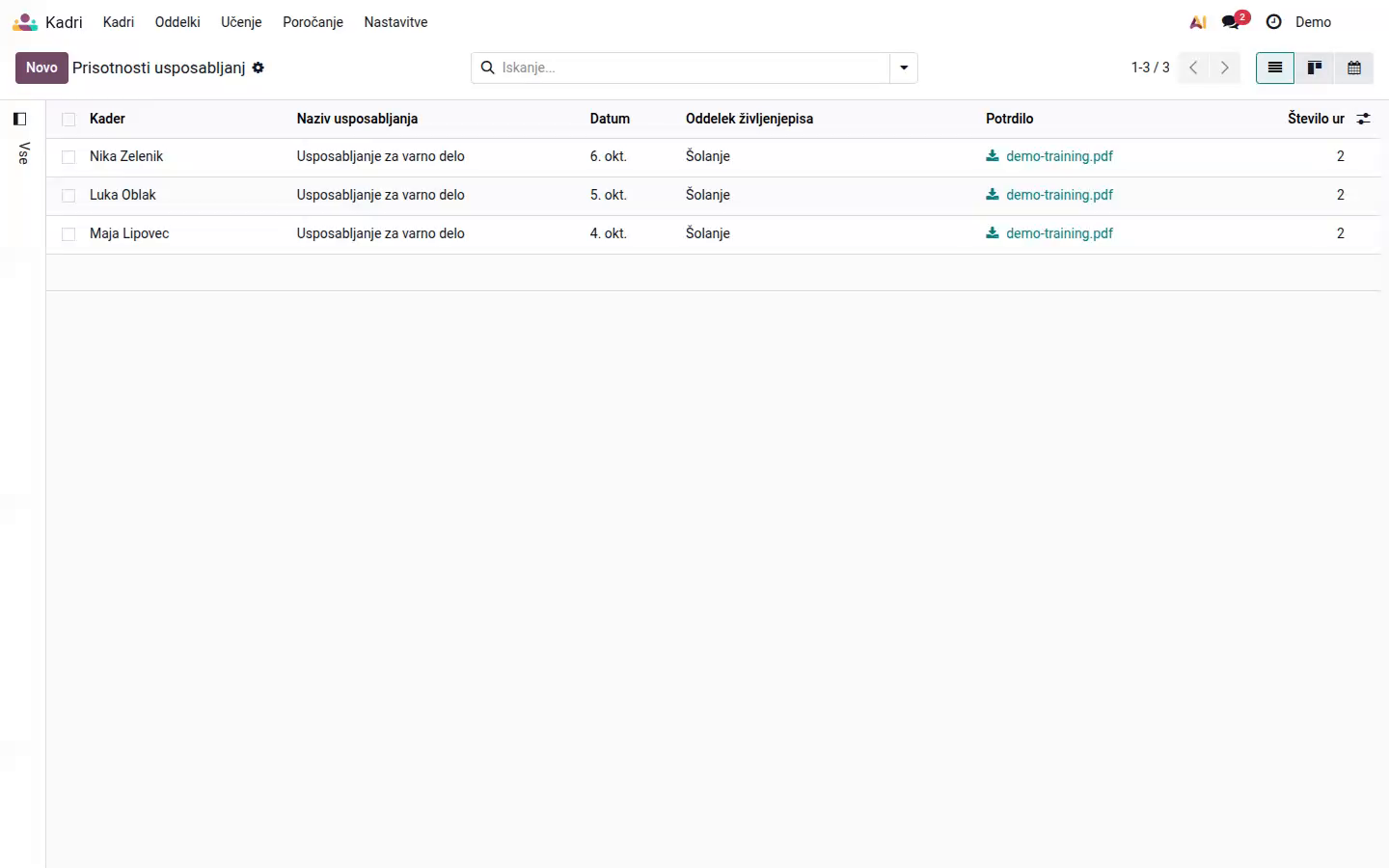Select the Luka Oblak row checkbox
This screenshot has width=1389, height=868.
click(68, 195)
